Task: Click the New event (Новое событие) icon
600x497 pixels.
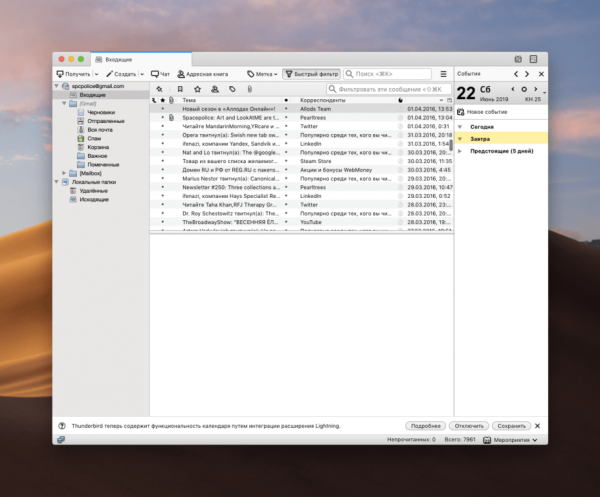Action: 461,112
